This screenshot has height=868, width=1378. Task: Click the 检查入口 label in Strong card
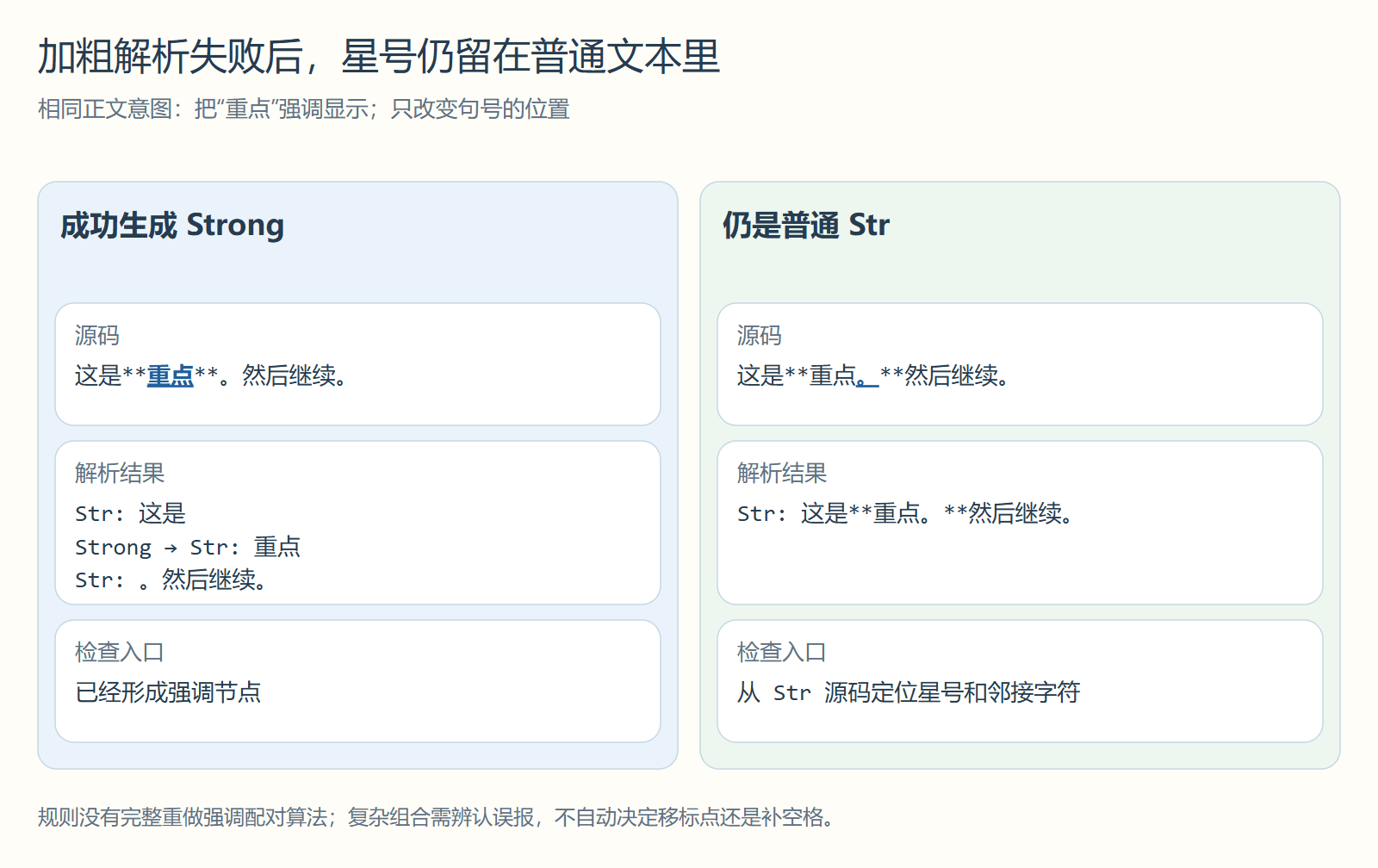(x=120, y=653)
